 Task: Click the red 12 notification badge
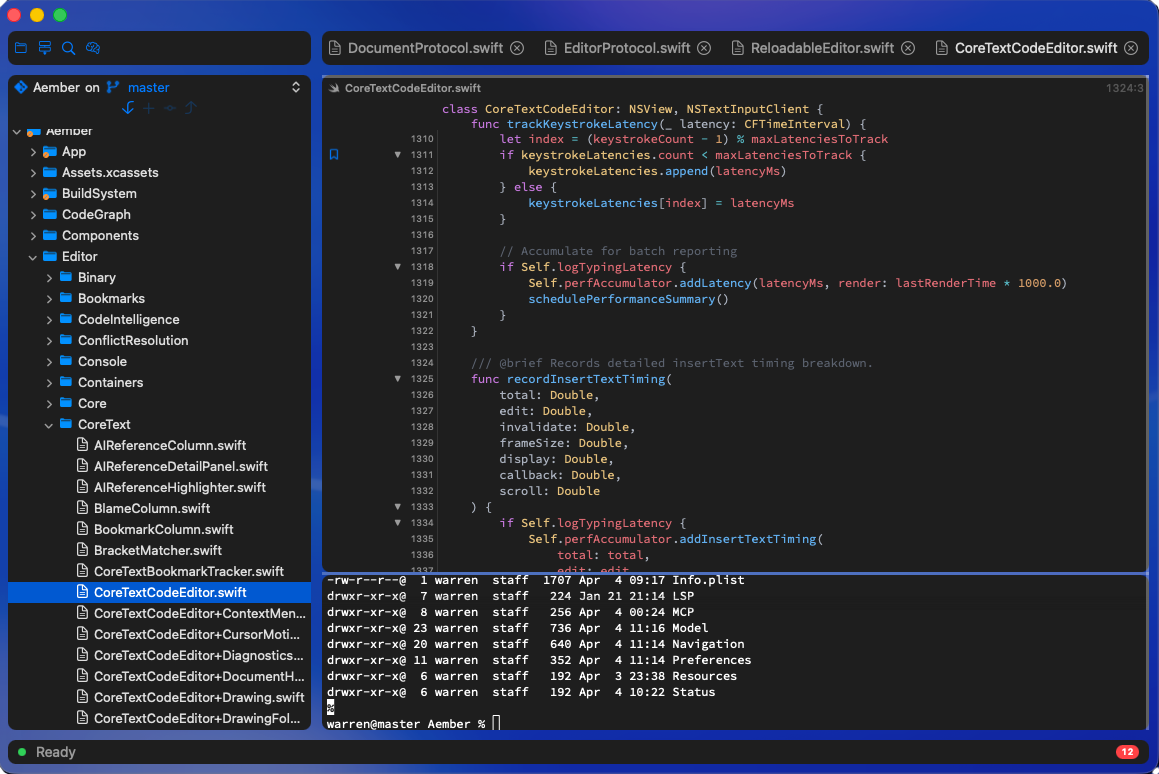pos(1128,751)
